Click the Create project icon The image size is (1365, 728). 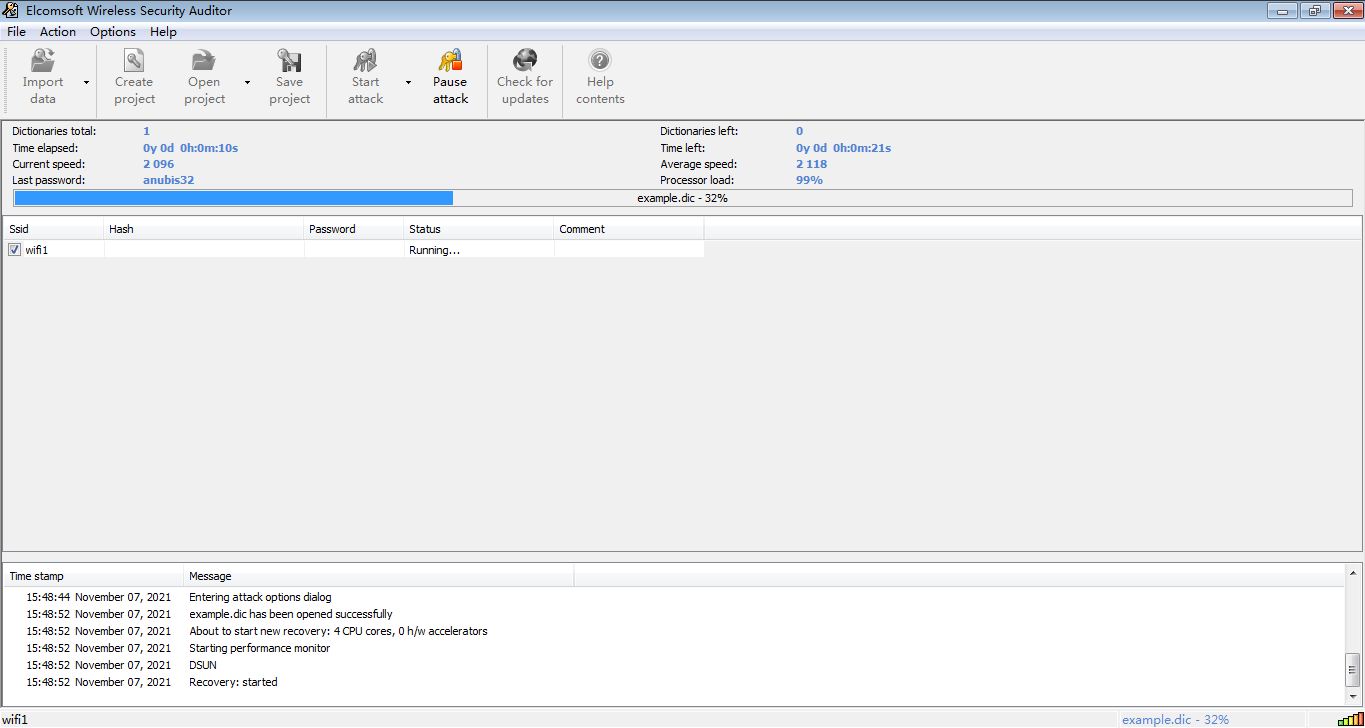(x=134, y=62)
